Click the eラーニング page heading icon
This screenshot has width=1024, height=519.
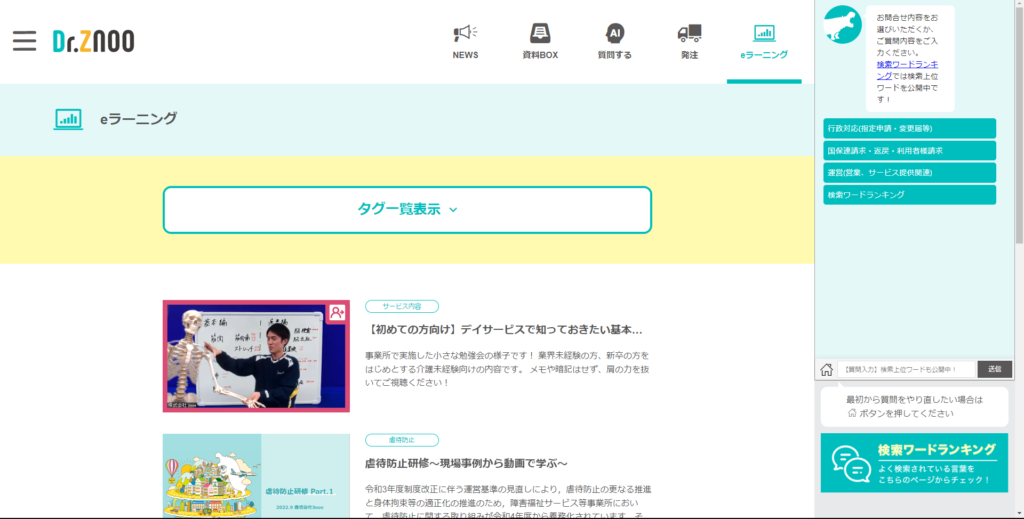coord(68,119)
